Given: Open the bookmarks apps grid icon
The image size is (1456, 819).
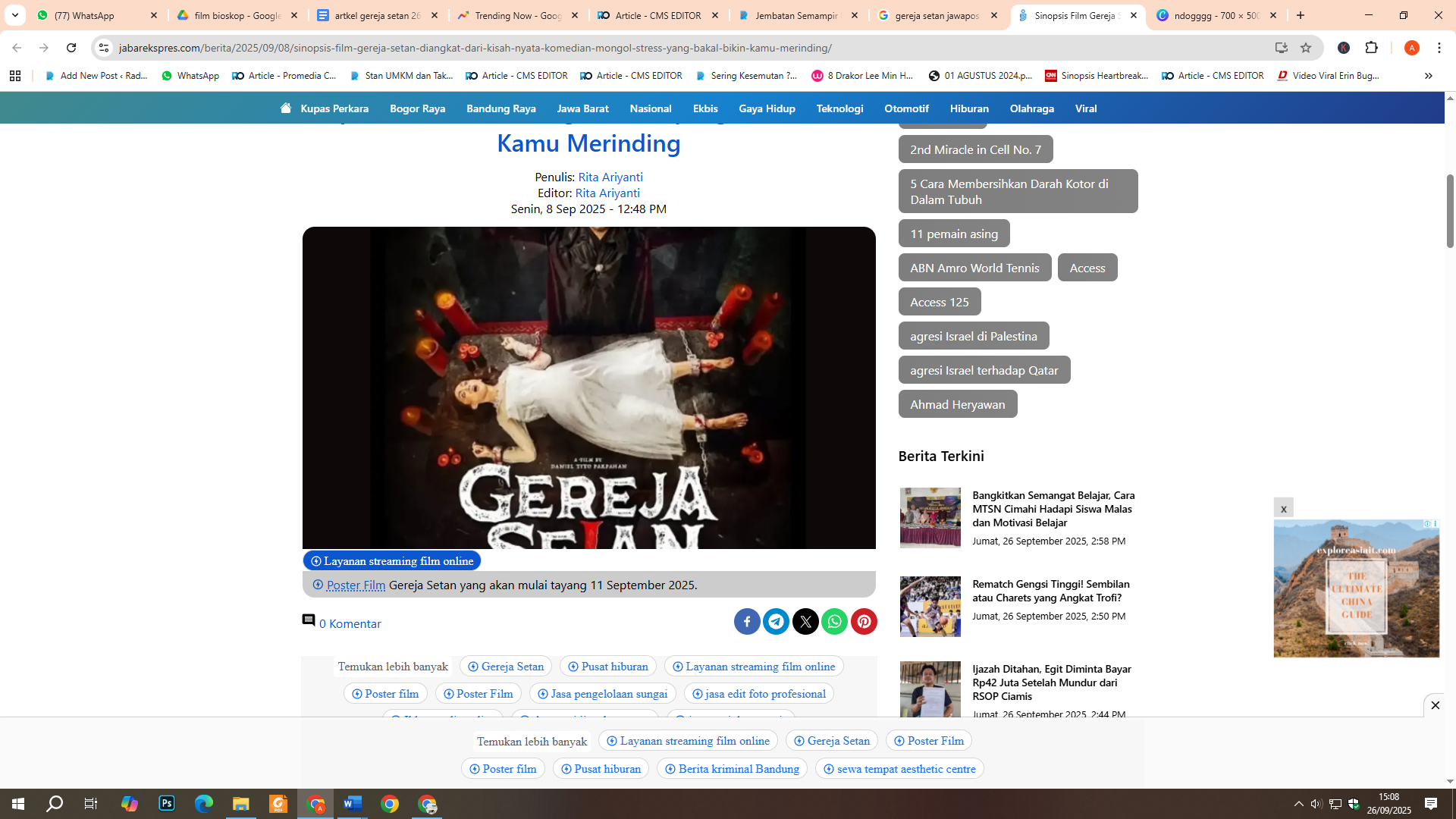Looking at the screenshot, I should [x=15, y=76].
